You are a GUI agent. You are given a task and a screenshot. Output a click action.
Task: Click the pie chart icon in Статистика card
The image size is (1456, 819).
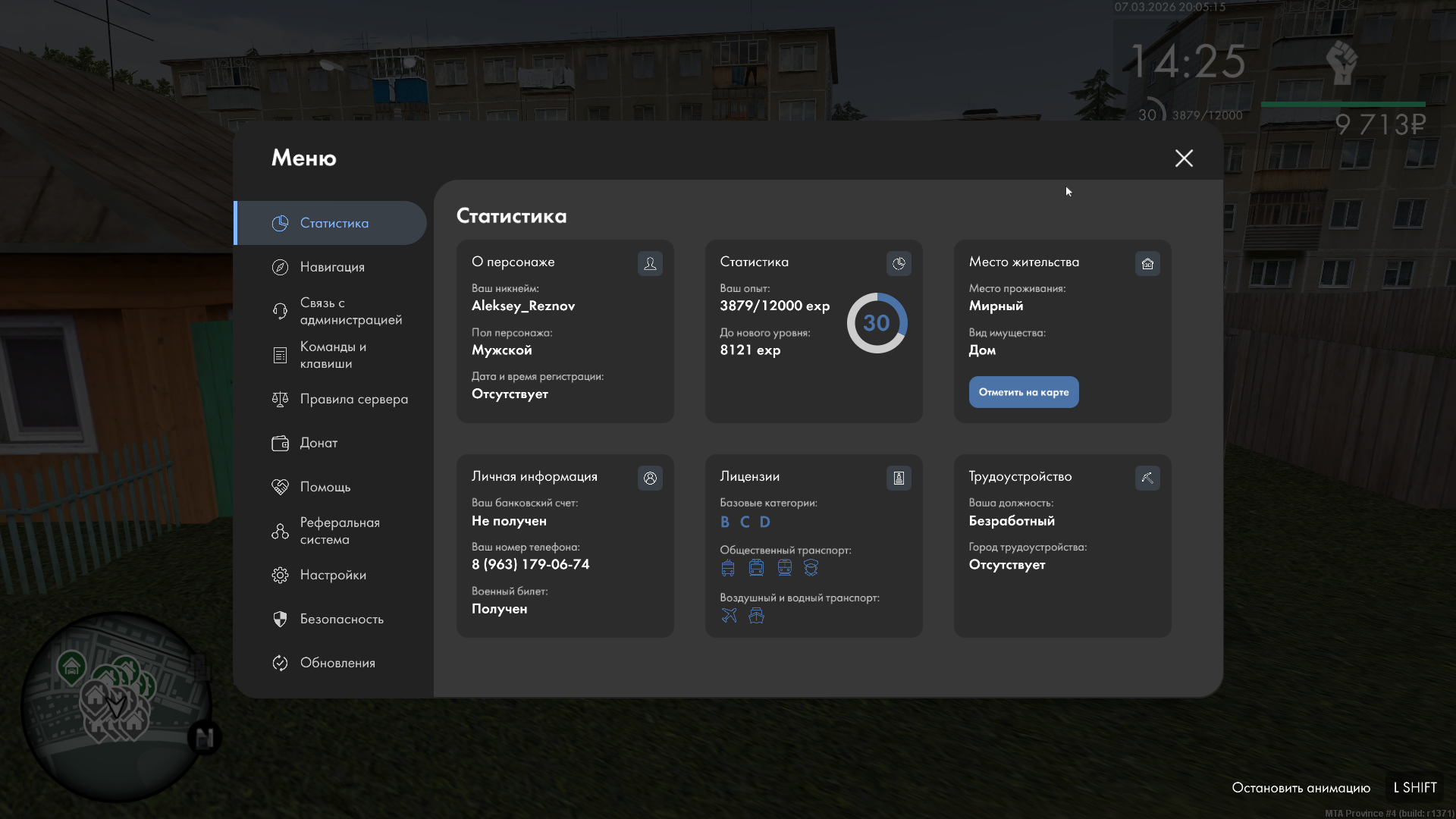pos(899,263)
